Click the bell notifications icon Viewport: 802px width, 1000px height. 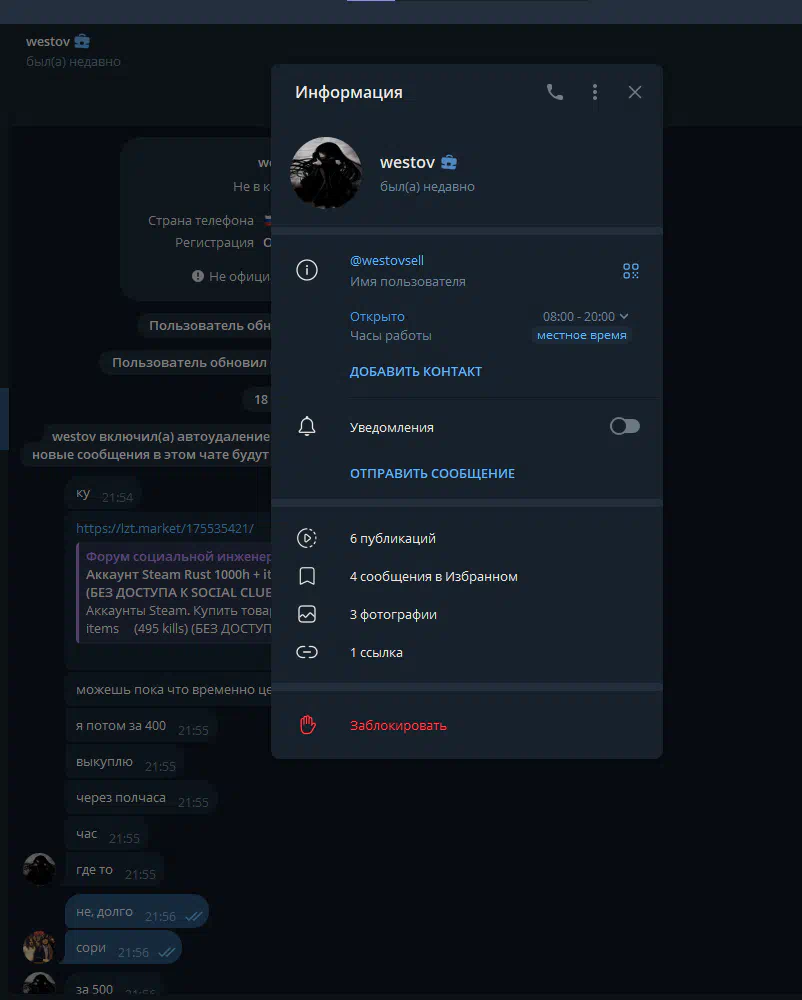click(307, 426)
